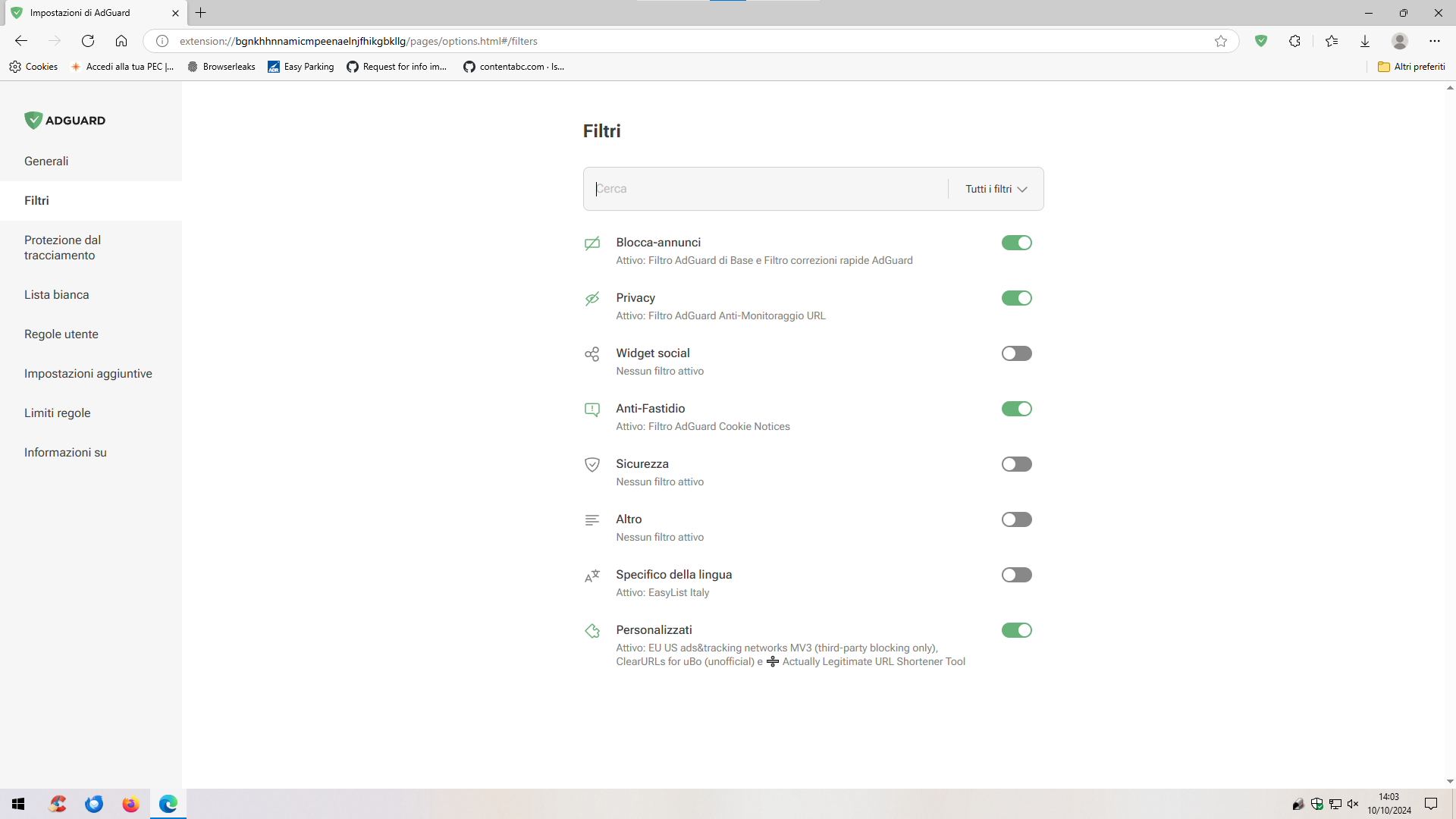Screen dimensions: 1456x819
Task: Open the browser Extensions puzzle icon
Action: (x=1294, y=41)
